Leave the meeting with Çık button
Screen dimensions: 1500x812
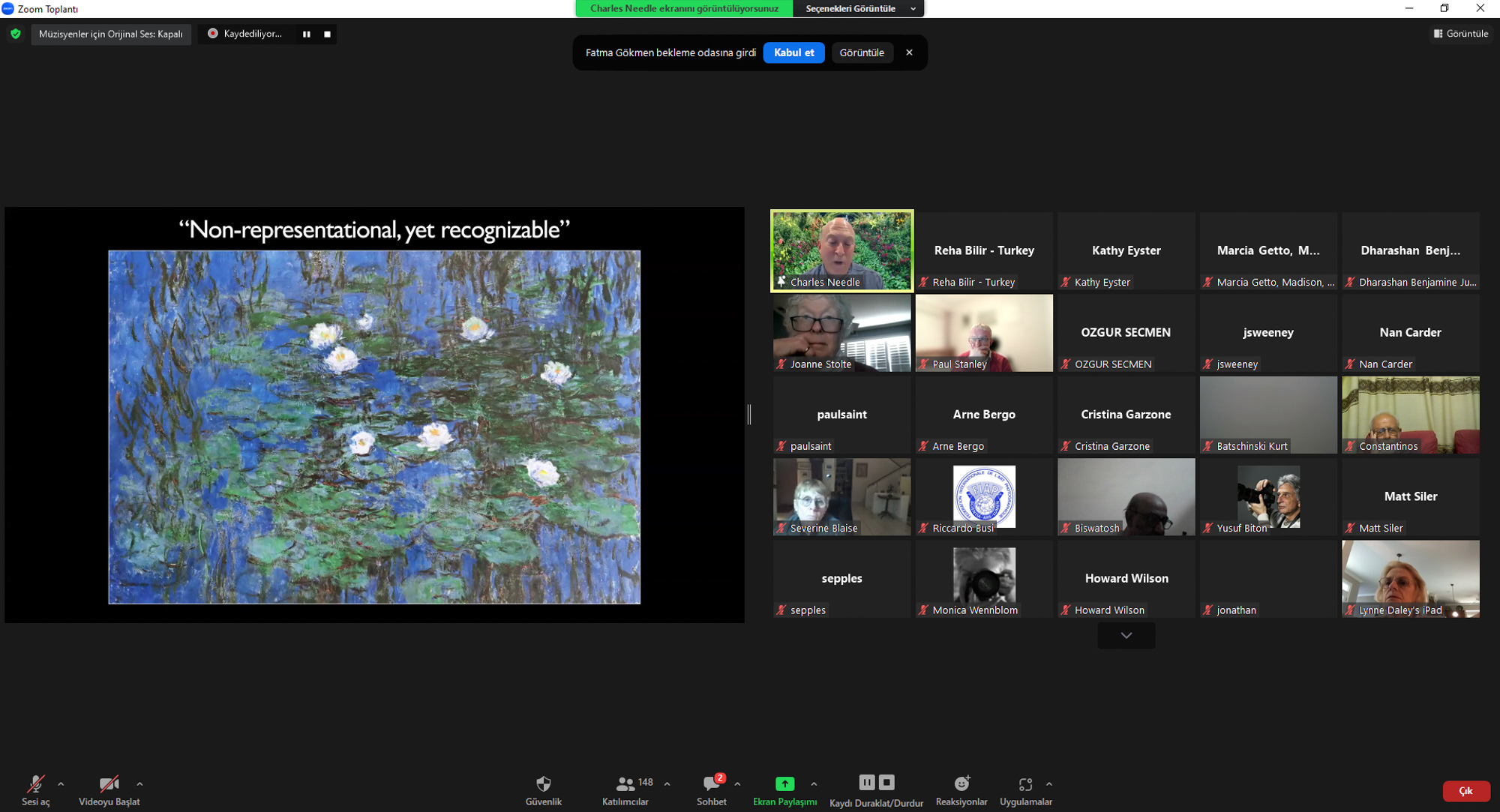click(x=1465, y=791)
